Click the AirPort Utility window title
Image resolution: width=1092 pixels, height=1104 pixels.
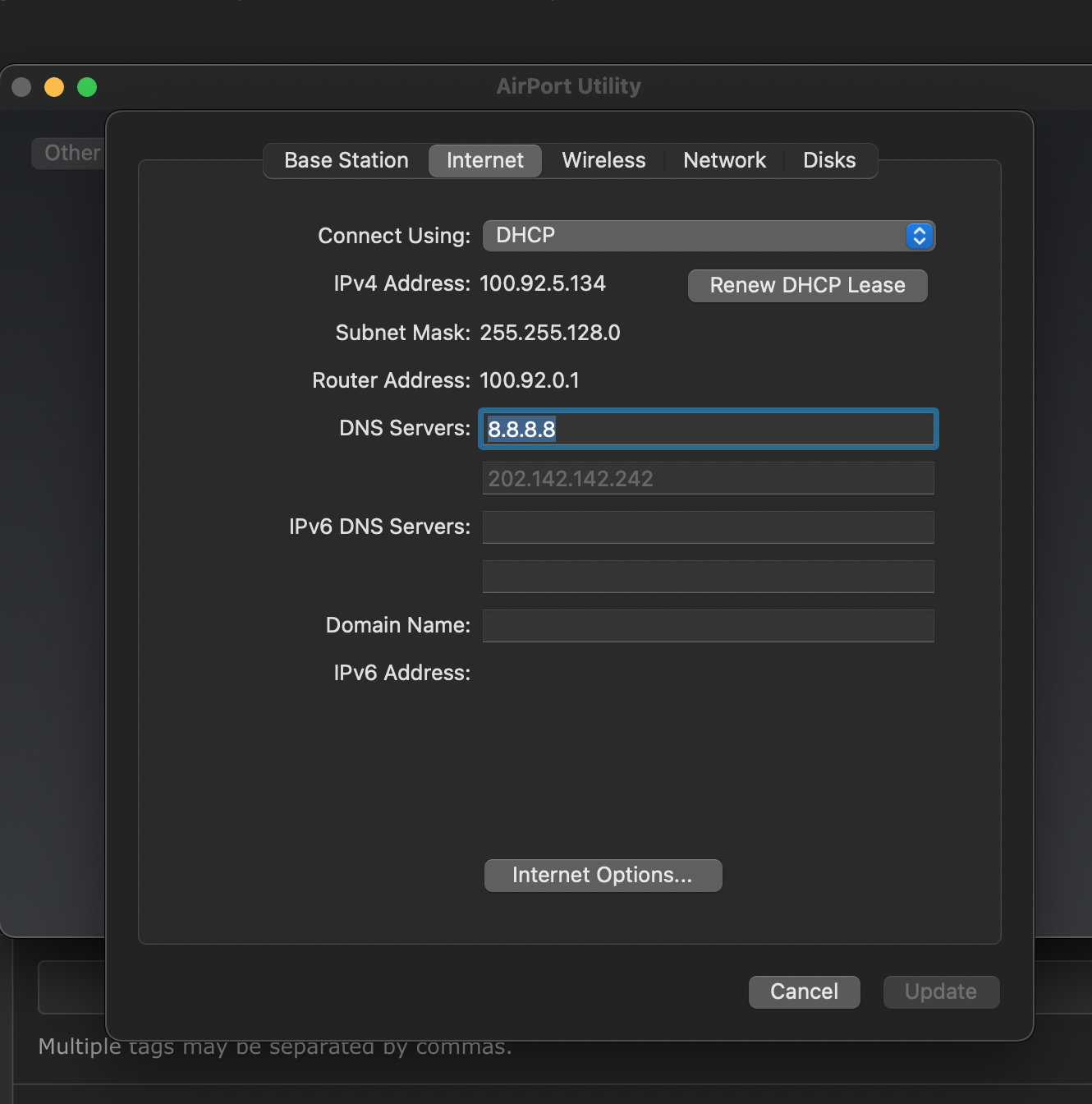(x=569, y=86)
